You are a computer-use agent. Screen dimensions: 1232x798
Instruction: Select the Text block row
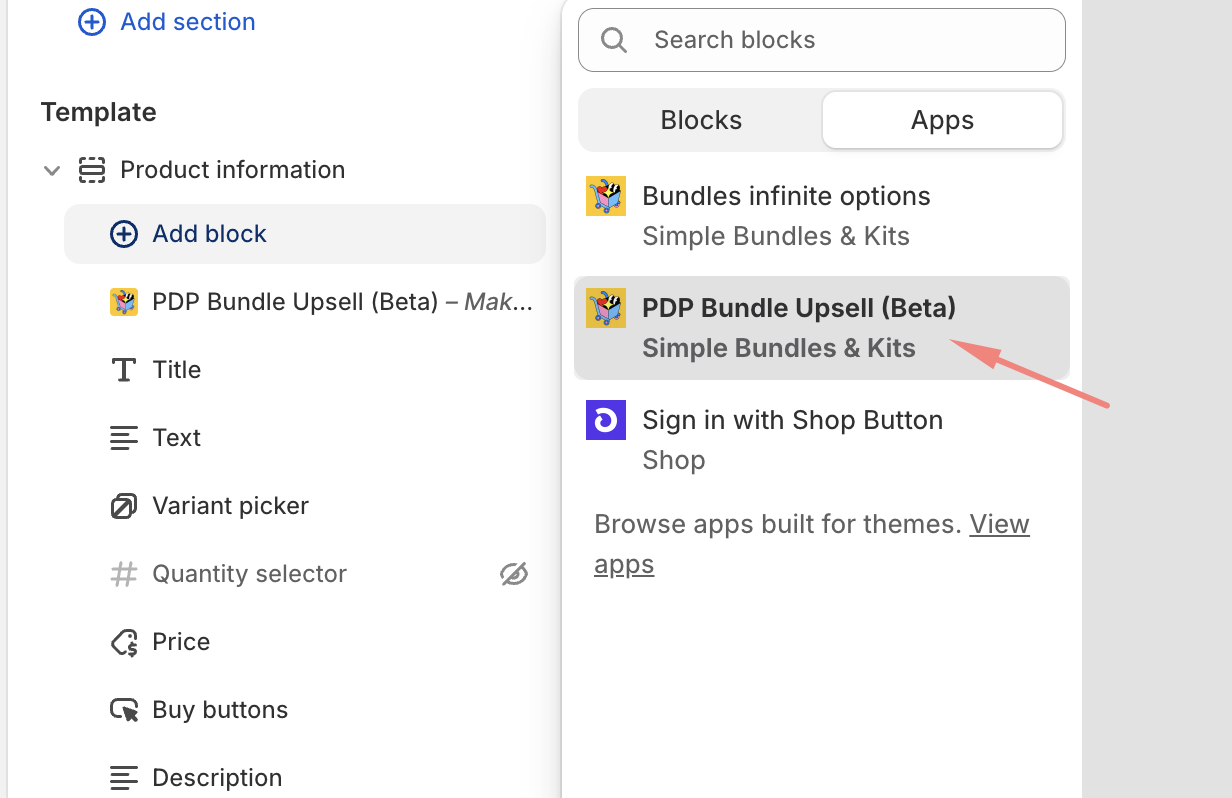coord(305,438)
